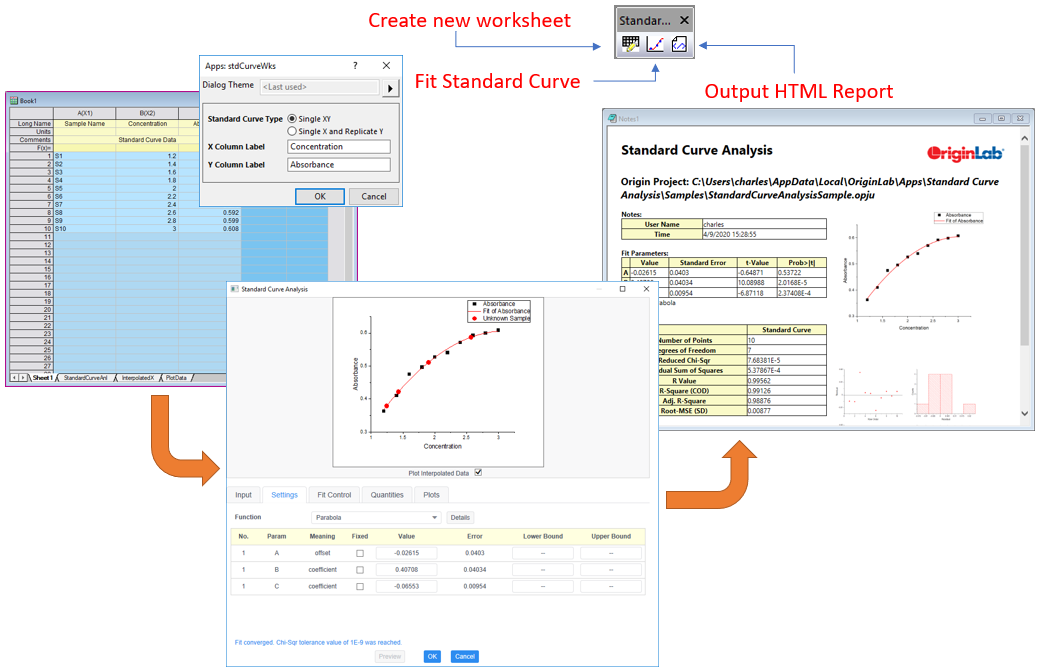Click the Book1 workbook window icon

14,100
